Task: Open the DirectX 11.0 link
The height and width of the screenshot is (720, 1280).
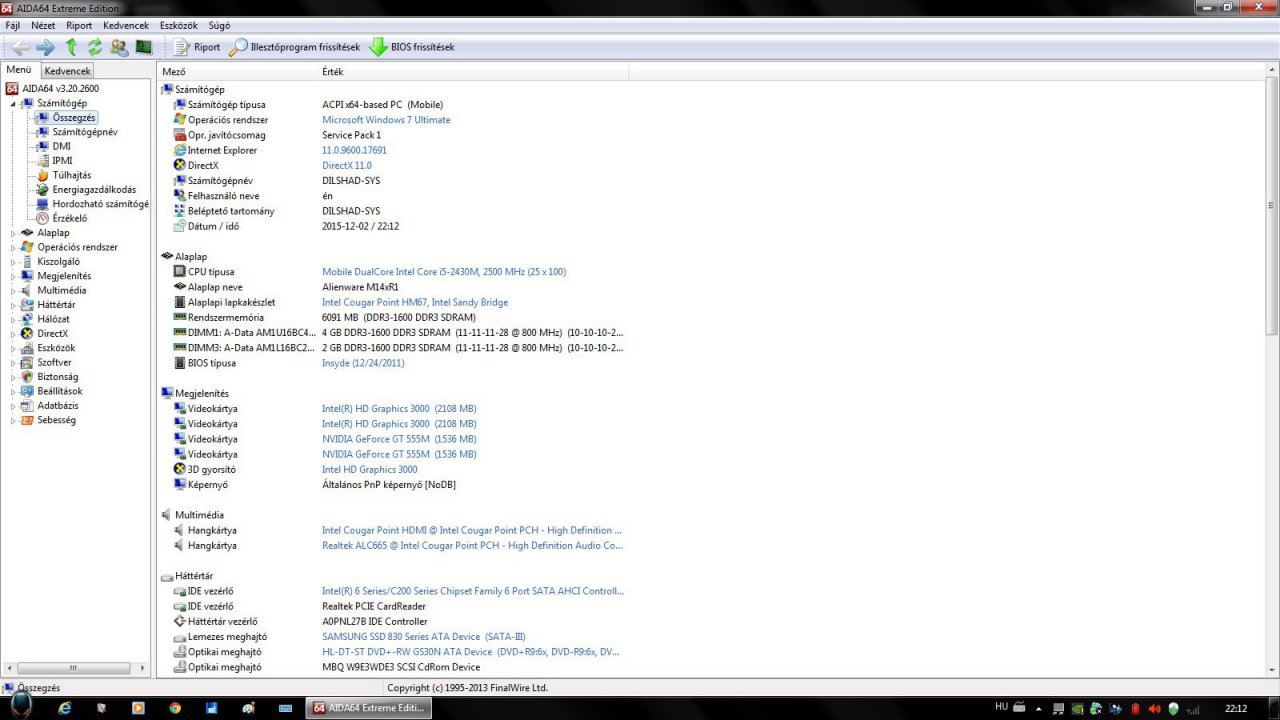Action: [346, 165]
